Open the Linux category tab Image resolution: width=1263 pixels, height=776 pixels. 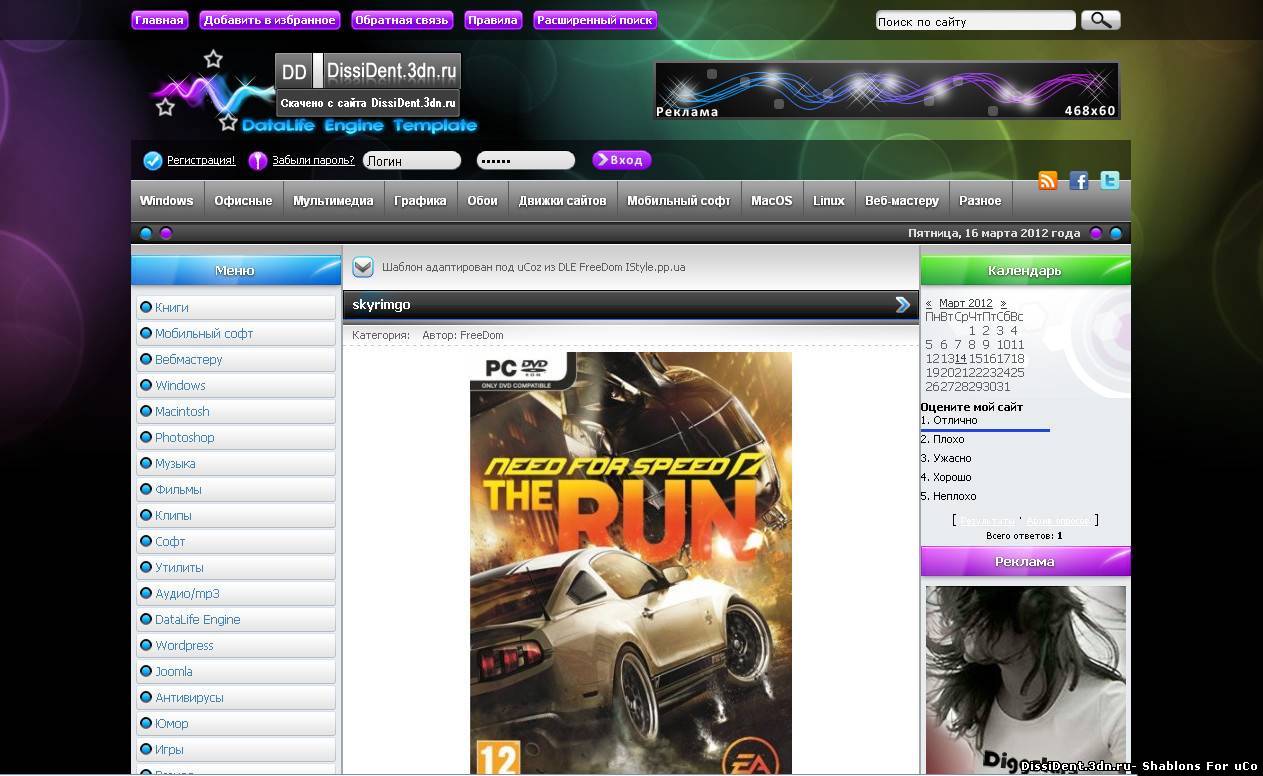coord(829,201)
